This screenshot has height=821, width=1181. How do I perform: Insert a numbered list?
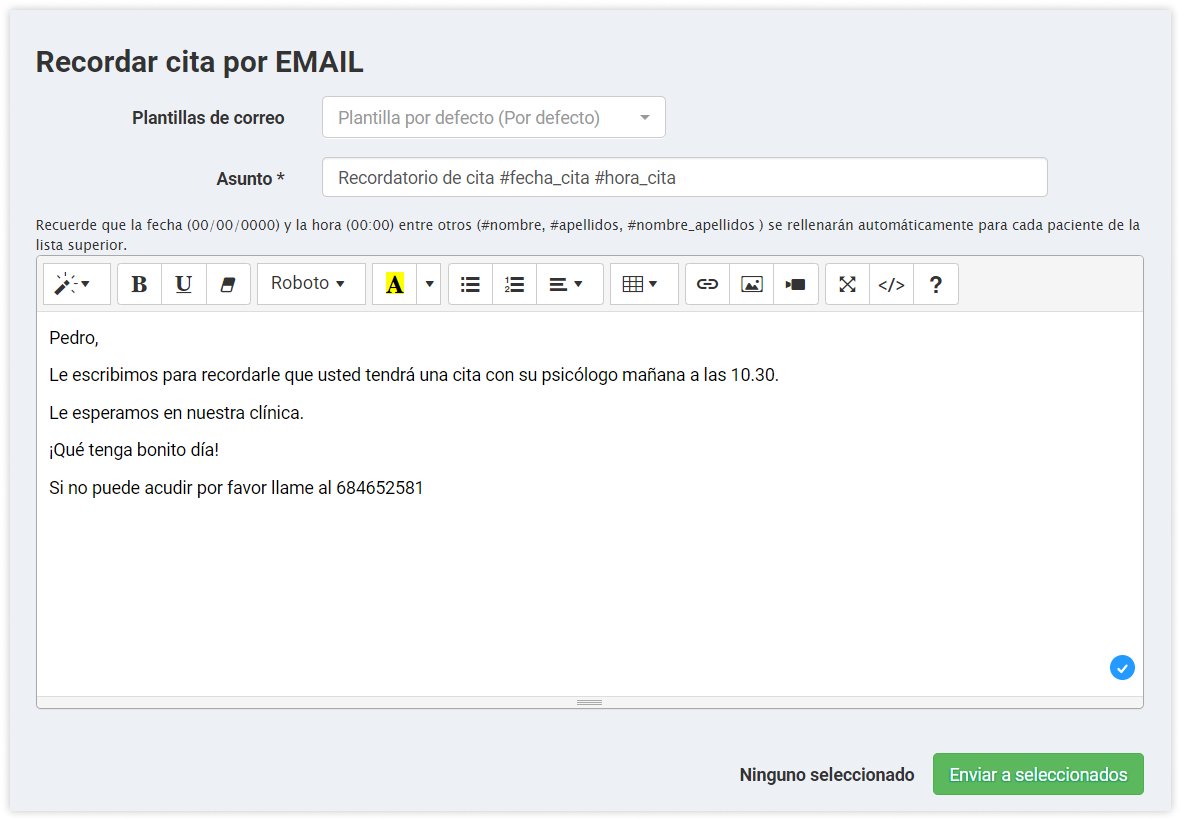(x=514, y=284)
